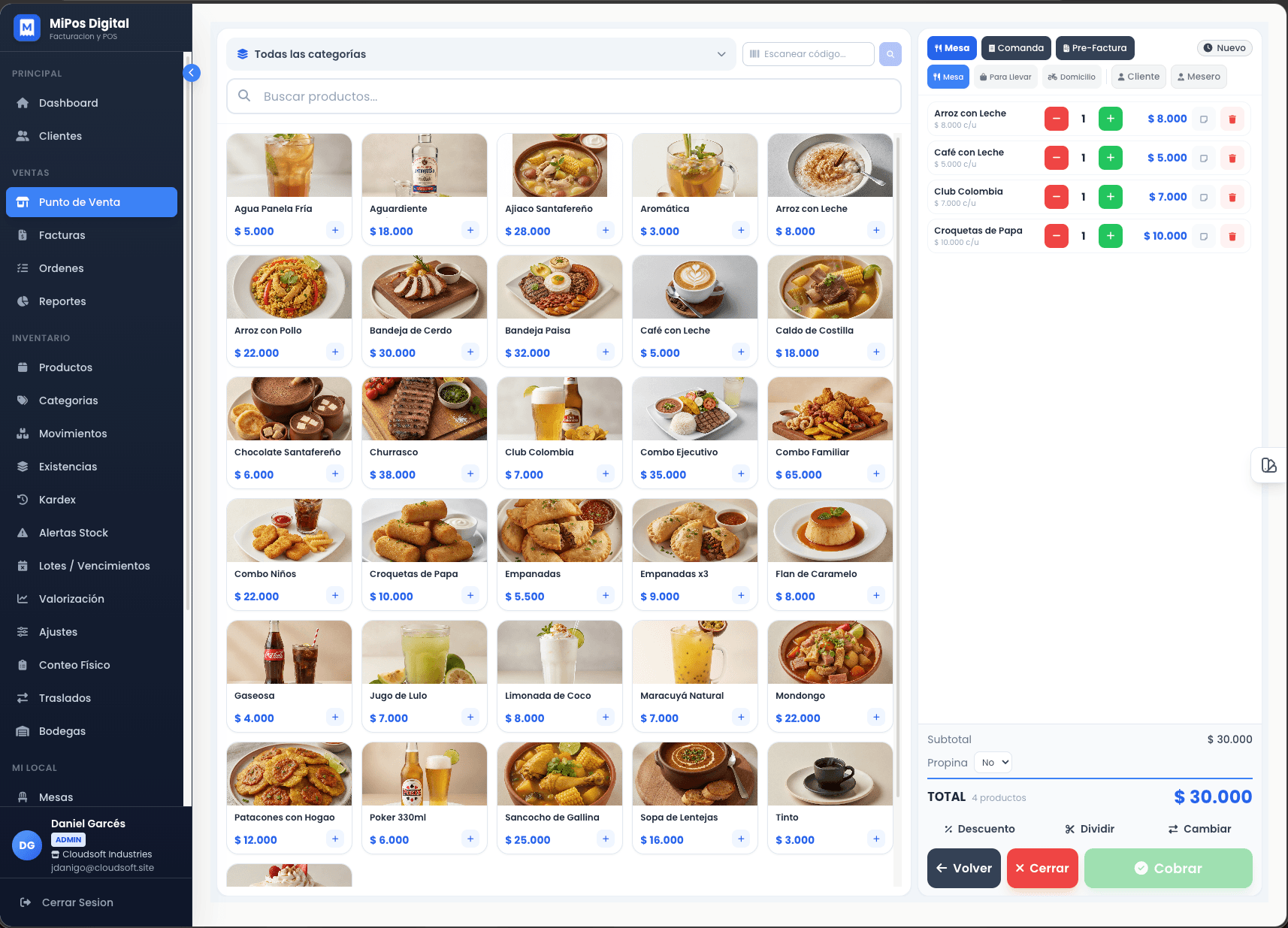1288x928 pixels.
Task: Add Empanadas x3 with its plus icon
Action: click(x=741, y=595)
